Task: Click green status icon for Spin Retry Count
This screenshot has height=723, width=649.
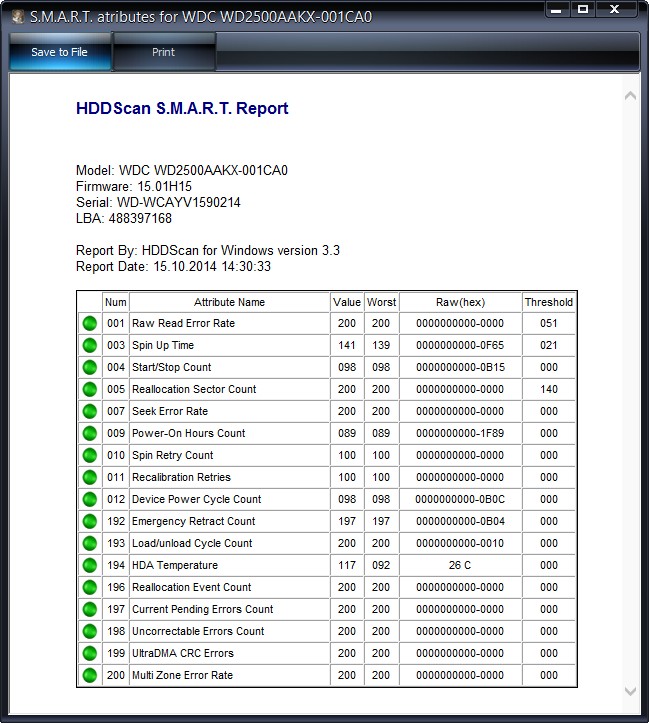Action: click(90, 455)
